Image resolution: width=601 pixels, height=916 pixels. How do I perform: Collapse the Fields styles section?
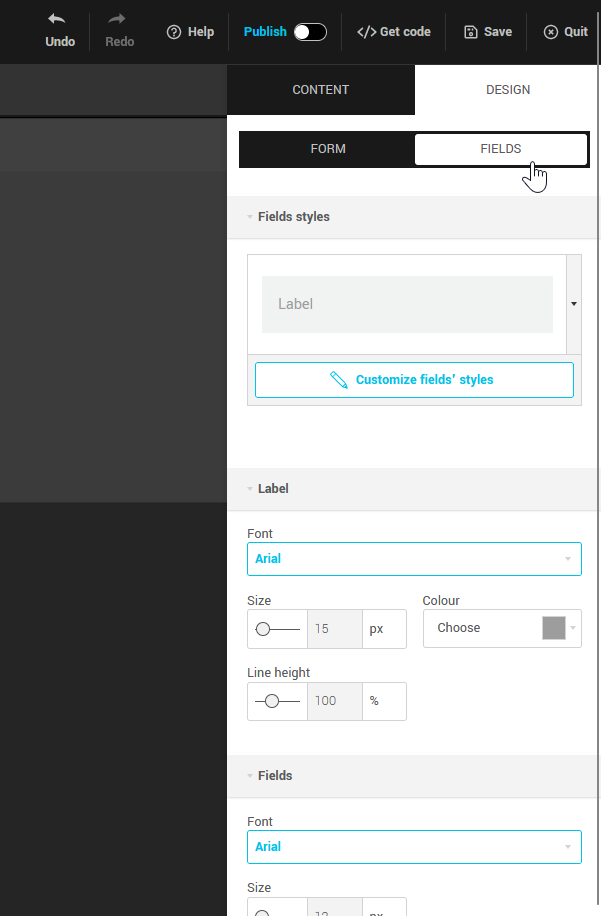(250, 217)
